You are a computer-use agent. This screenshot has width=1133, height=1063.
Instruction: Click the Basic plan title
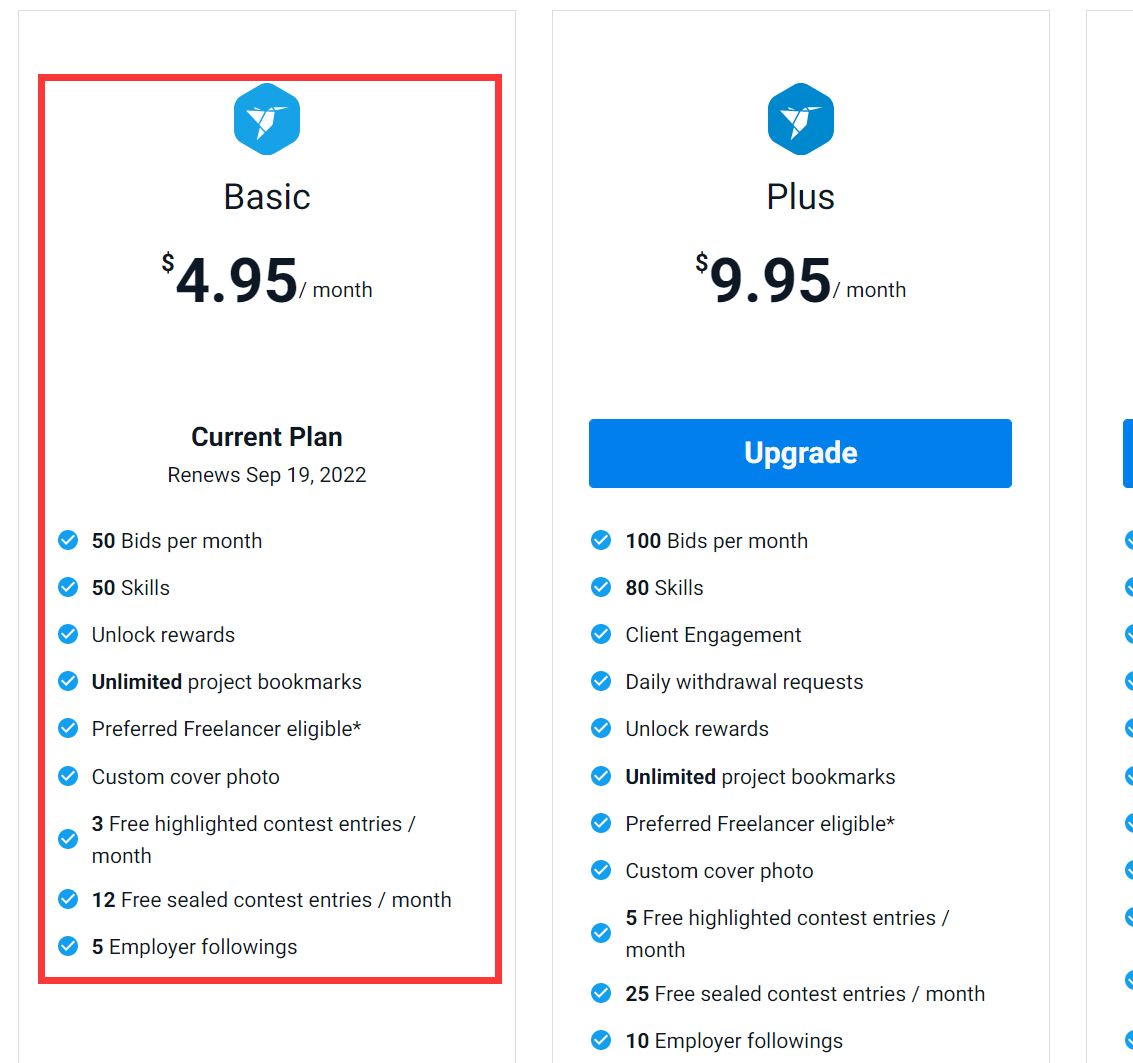[x=267, y=197]
